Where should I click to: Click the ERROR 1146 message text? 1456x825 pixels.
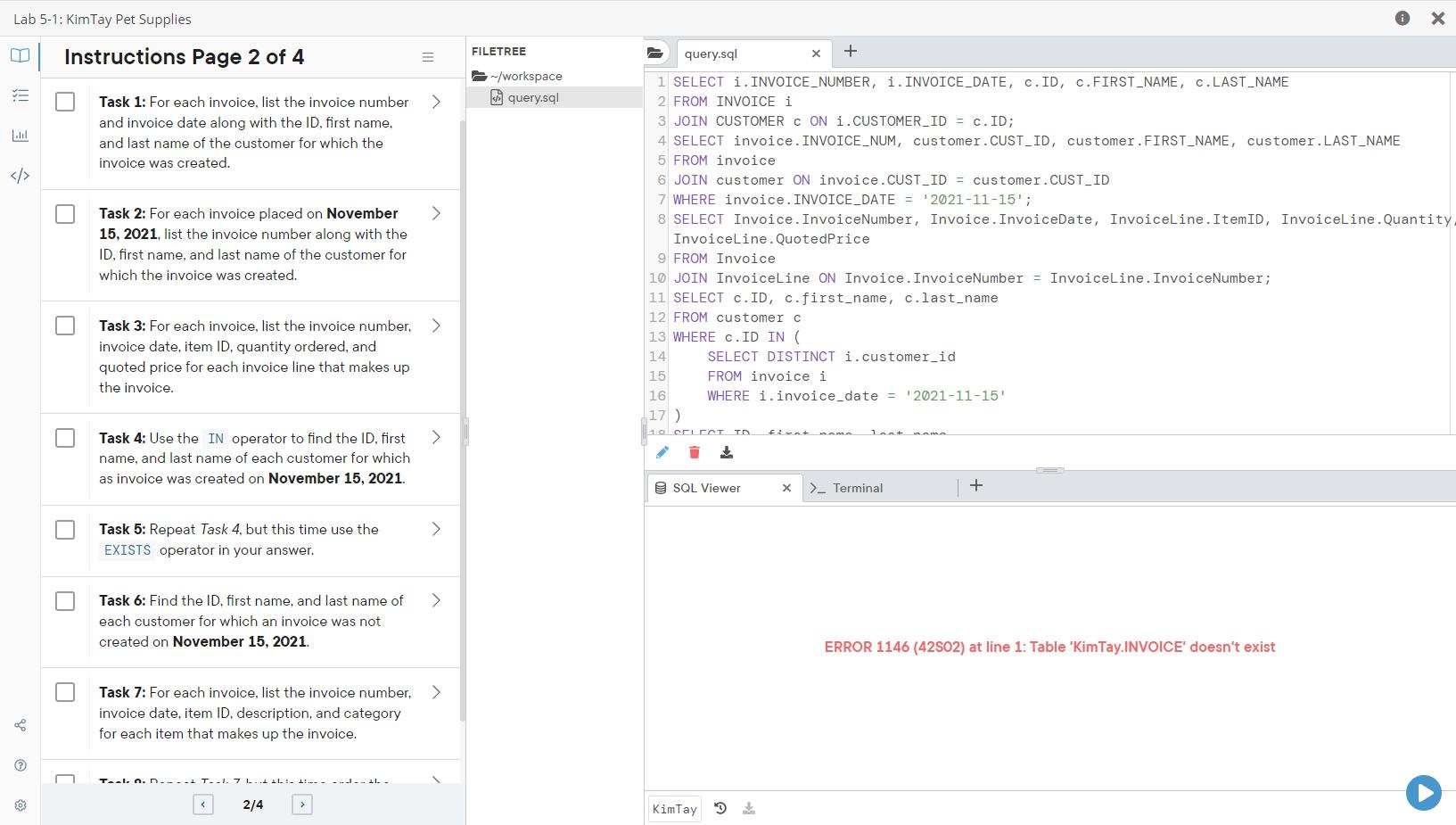[x=1049, y=647]
